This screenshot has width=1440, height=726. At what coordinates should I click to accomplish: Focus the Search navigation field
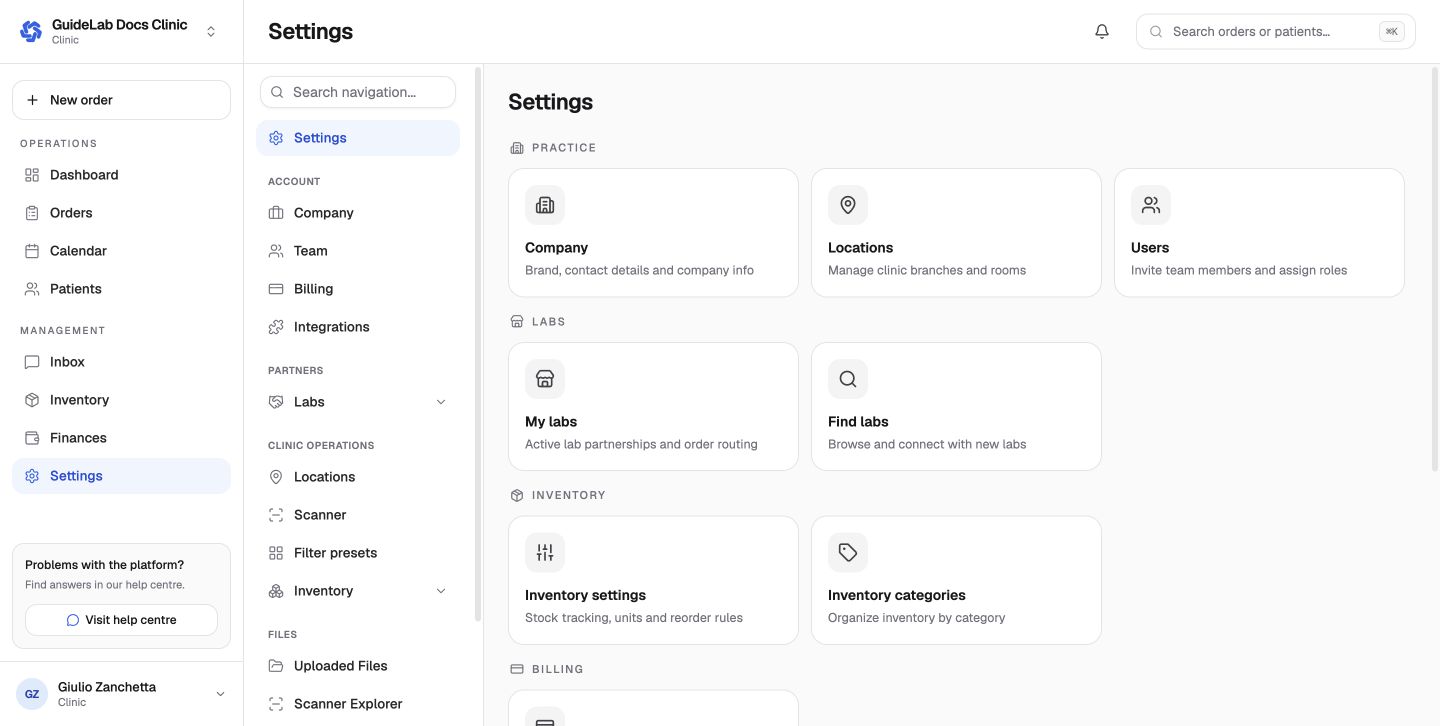click(358, 92)
